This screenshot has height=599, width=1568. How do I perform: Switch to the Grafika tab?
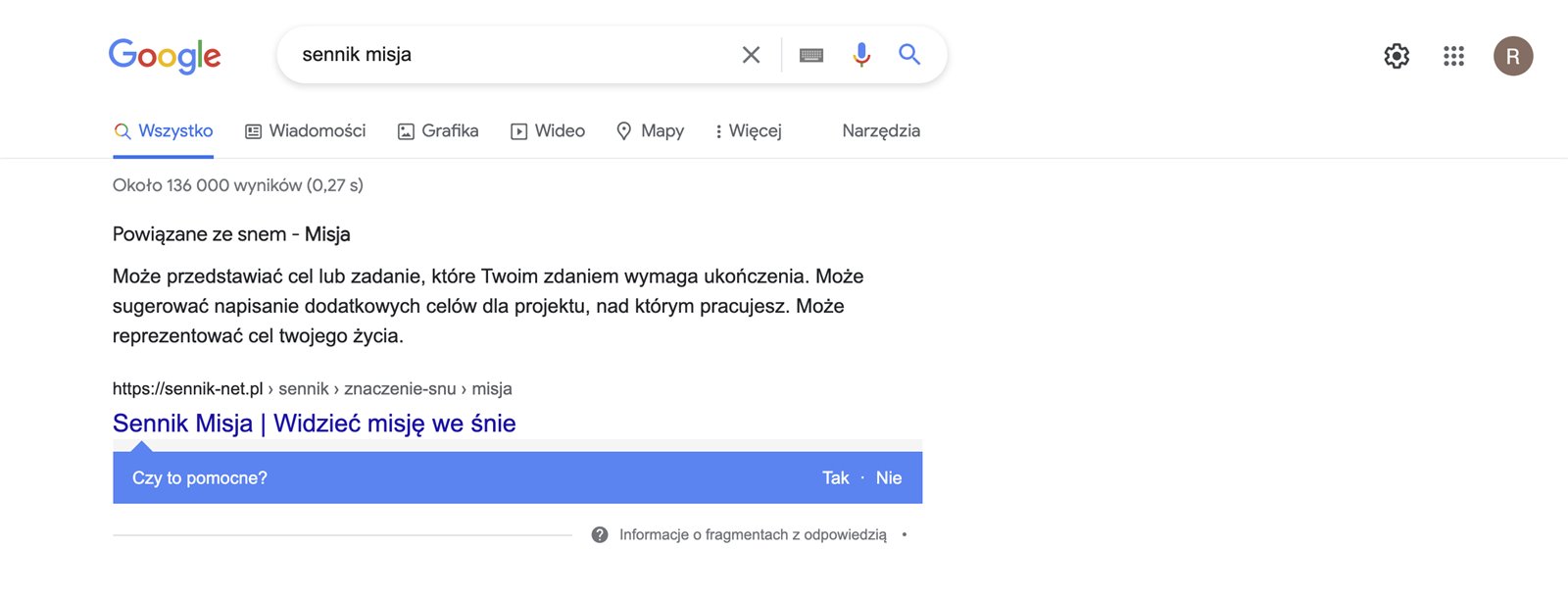(438, 131)
